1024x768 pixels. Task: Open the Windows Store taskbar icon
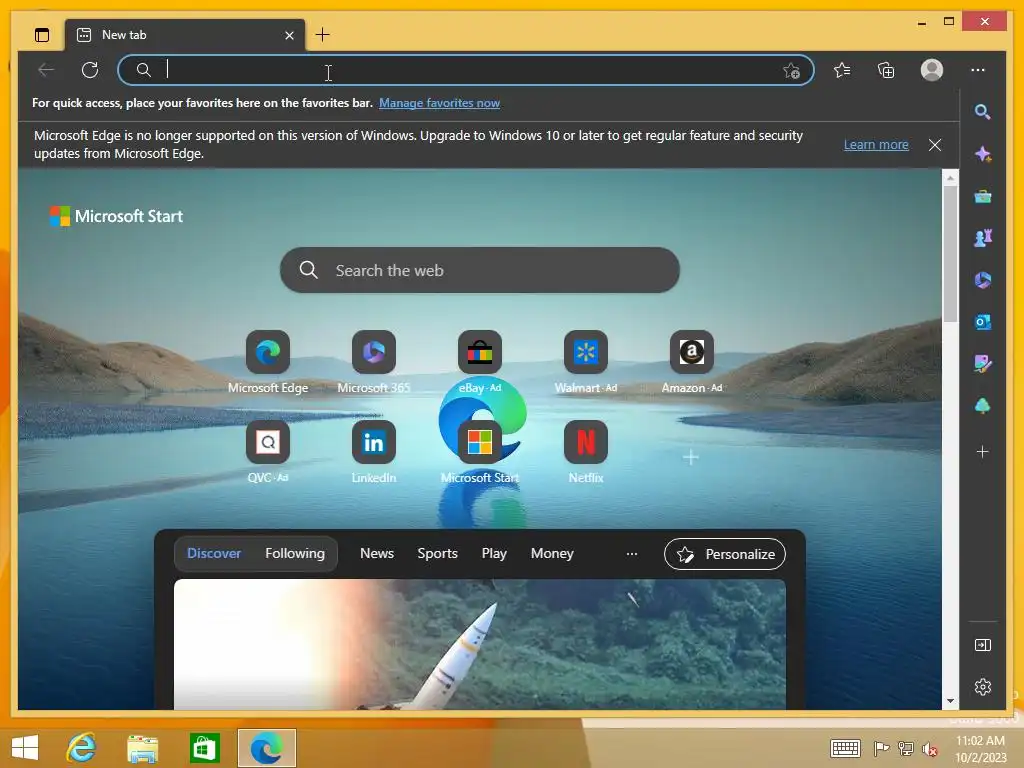(204, 748)
